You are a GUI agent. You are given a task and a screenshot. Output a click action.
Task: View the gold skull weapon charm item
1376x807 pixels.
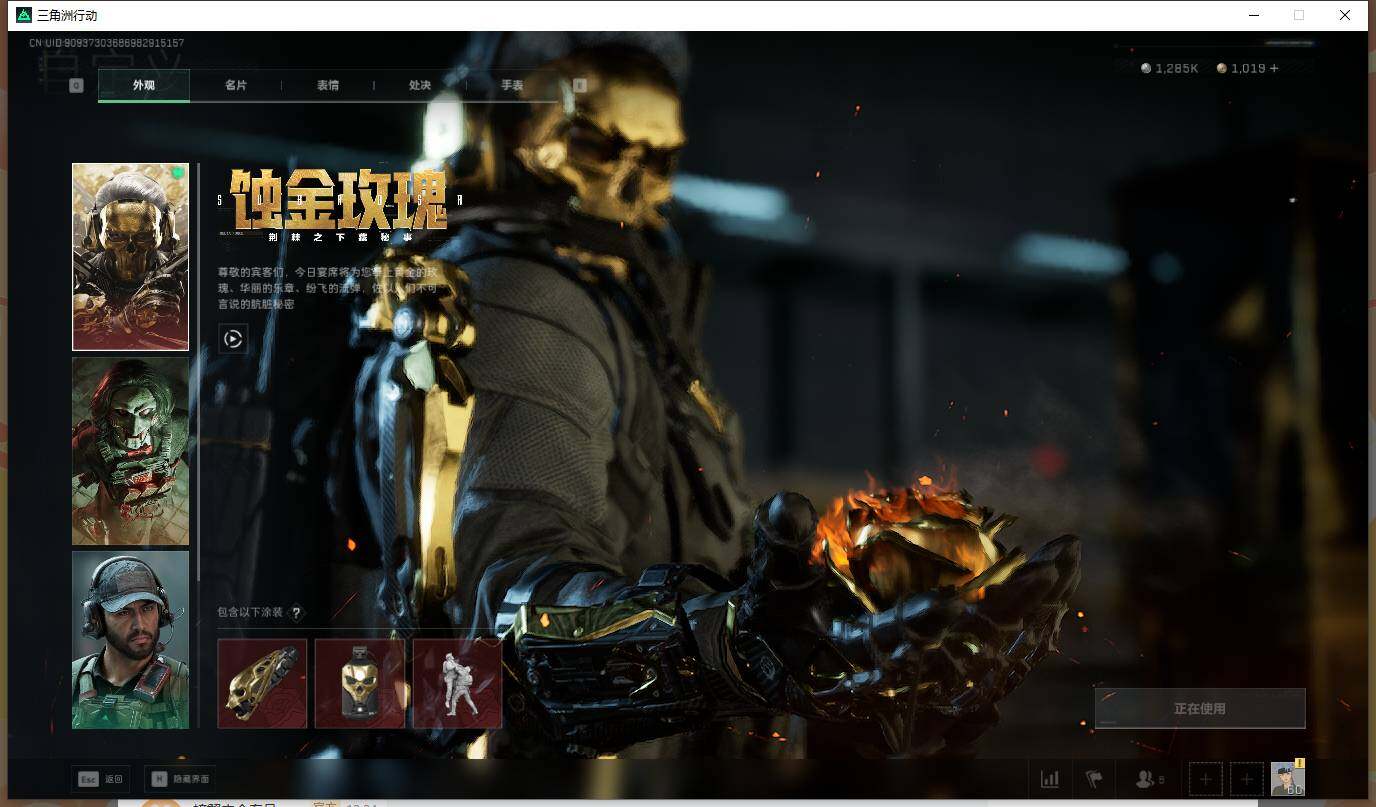(x=262, y=684)
